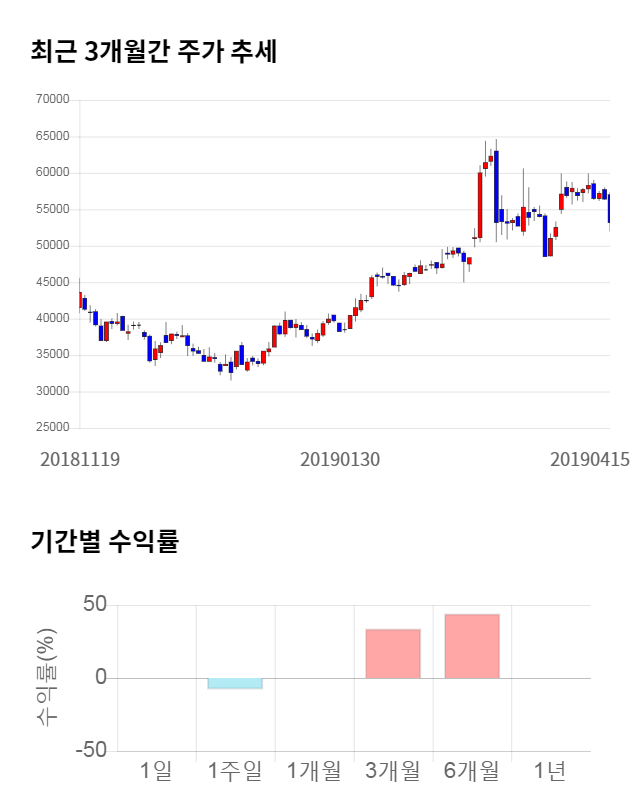Viewport: 640px width, 810px height.
Task: Click the 25000 price axis label
Action: coord(51,428)
